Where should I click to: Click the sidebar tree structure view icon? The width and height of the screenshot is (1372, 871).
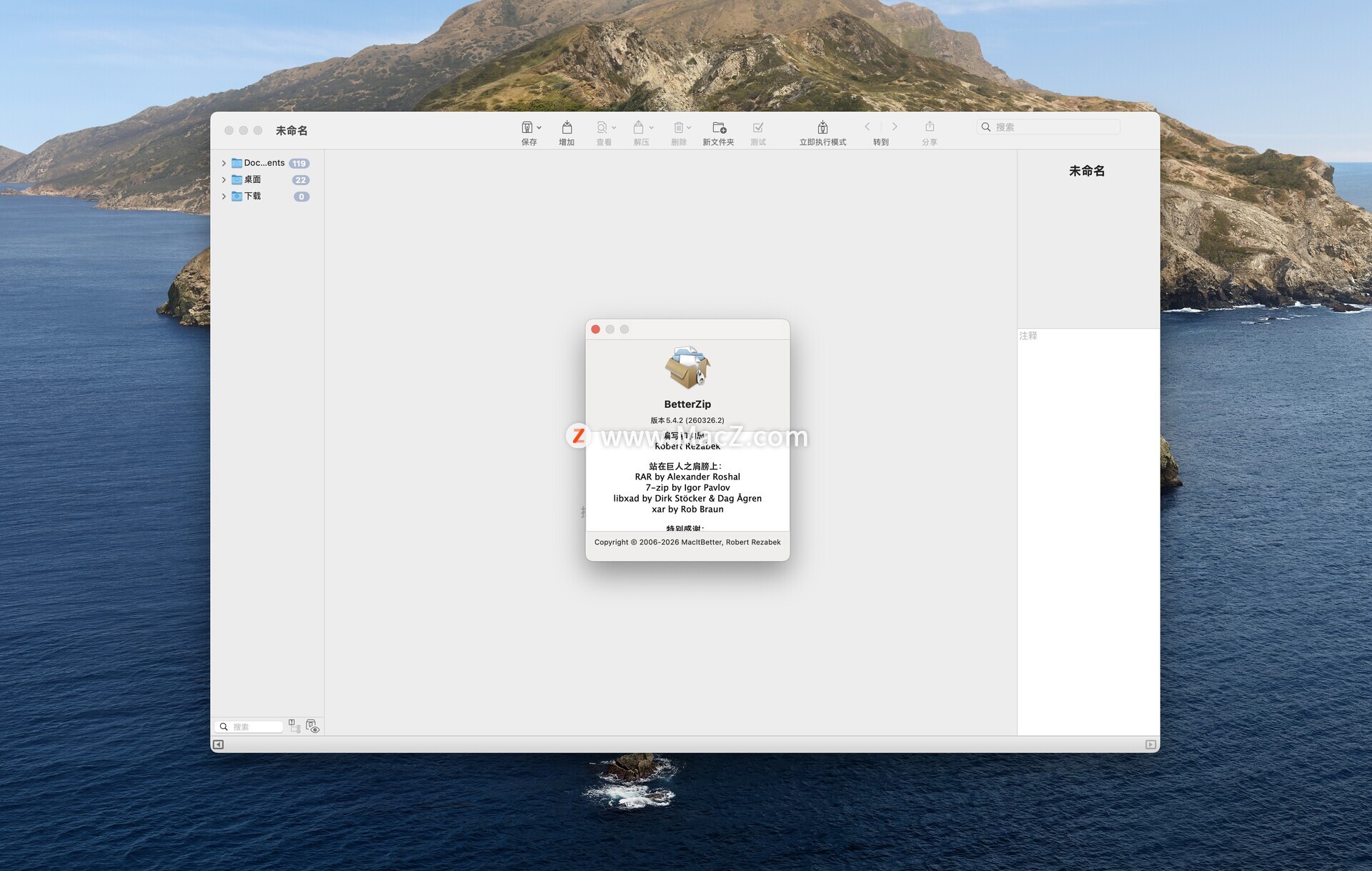[294, 726]
